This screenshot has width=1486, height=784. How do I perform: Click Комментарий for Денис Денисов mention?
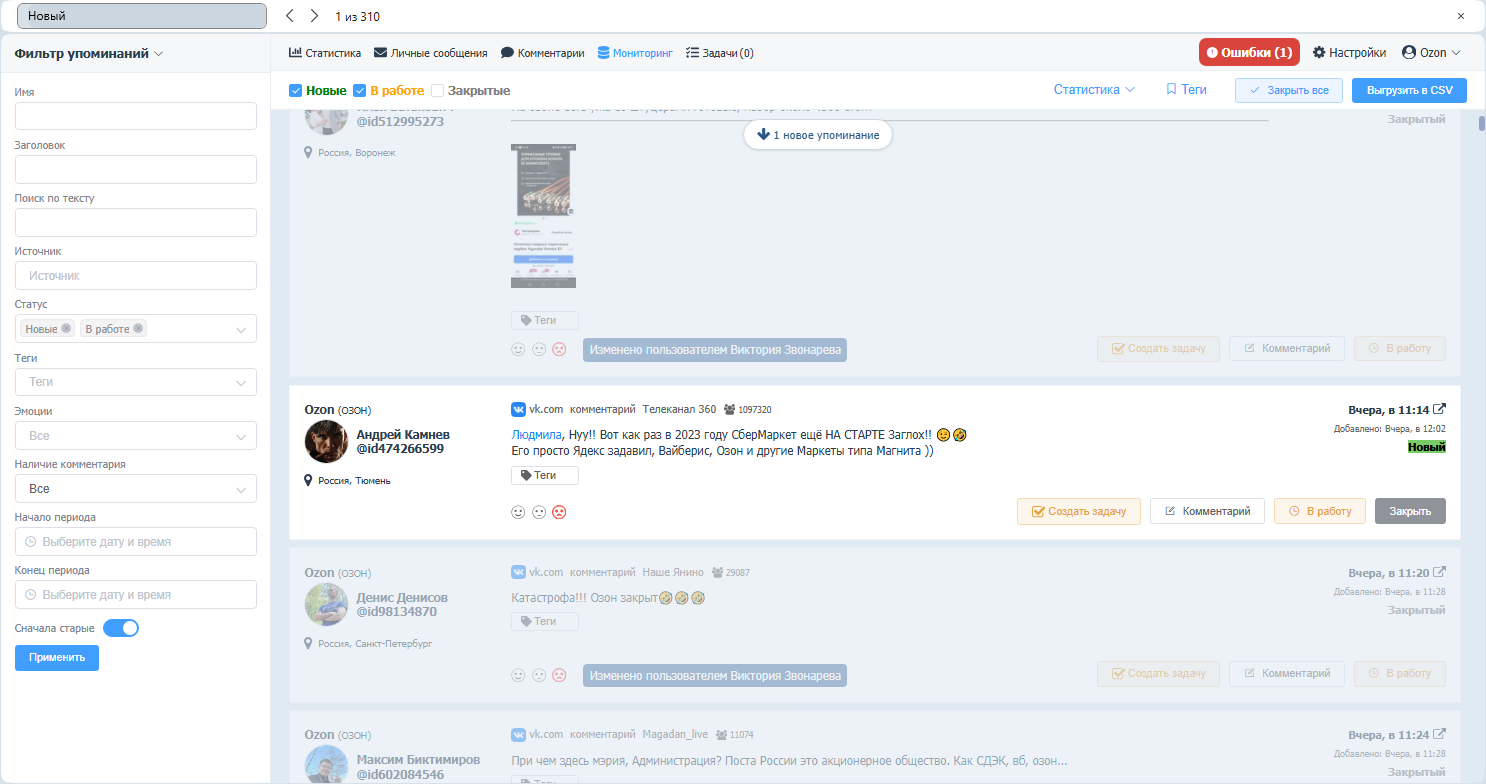click(1287, 674)
